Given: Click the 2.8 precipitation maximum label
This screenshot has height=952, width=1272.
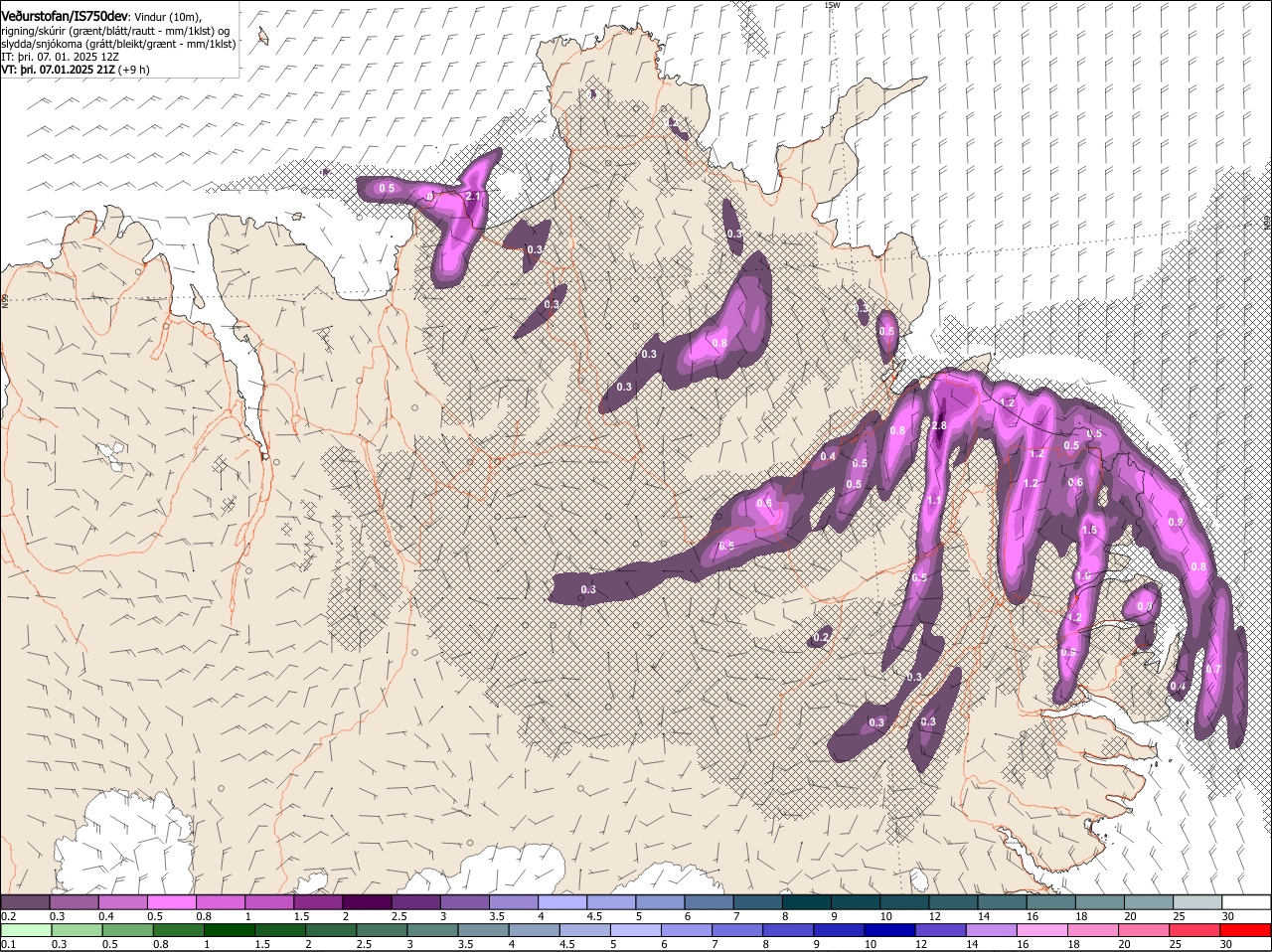Looking at the screenshot, I should (x=939, y=425).
